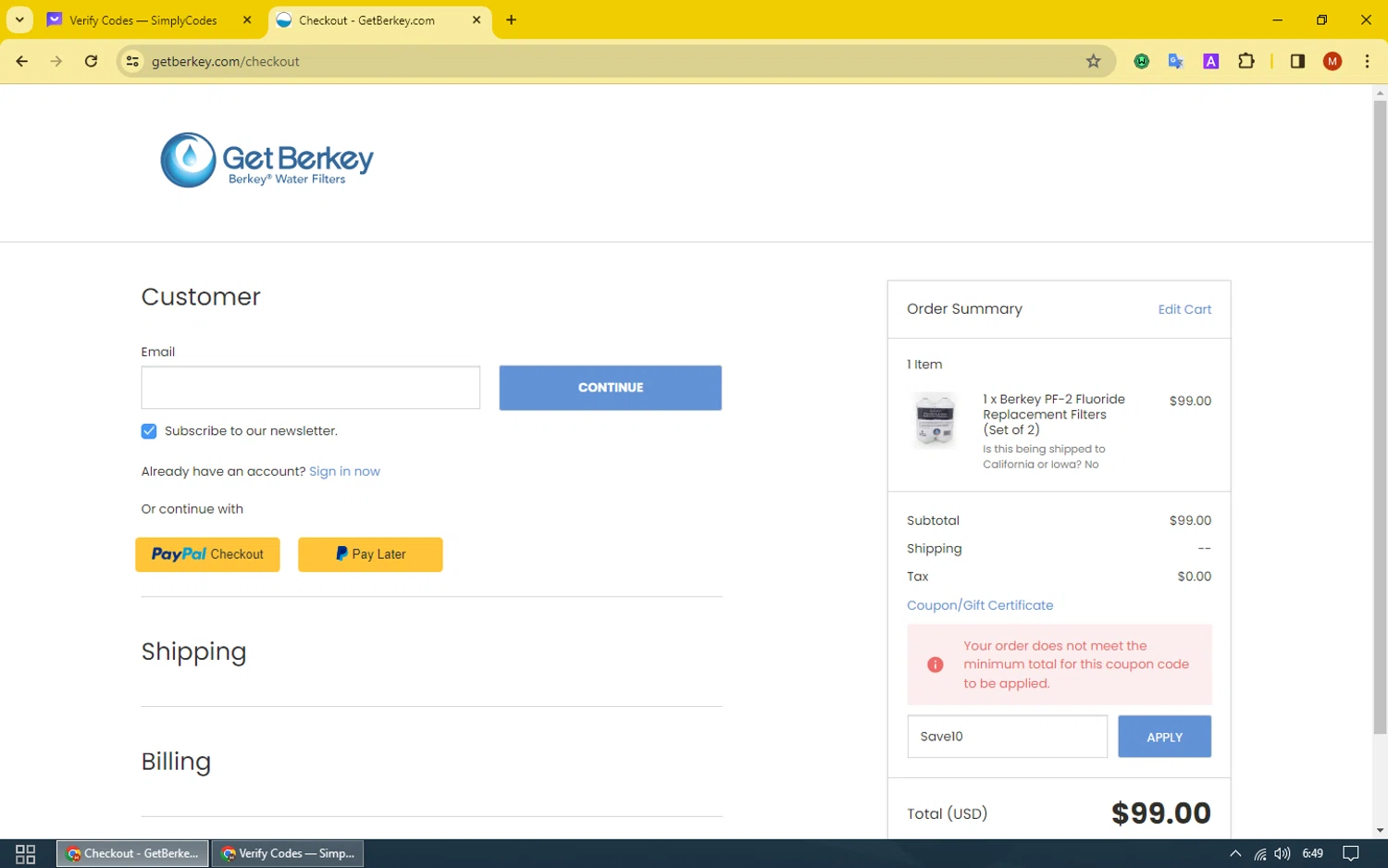Image resolution: width=1388 pixels, height=868 pixels.
Task: Click the page vertical scrollbar
Action: coord(1380,416)
